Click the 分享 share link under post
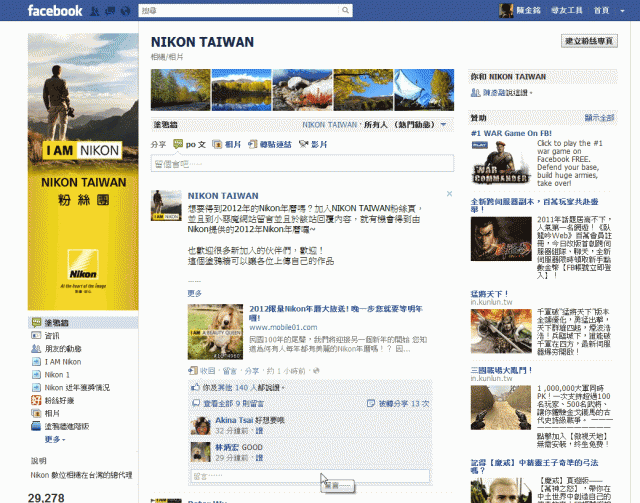Screen dimensions: 640x503 tap(251, 371)
